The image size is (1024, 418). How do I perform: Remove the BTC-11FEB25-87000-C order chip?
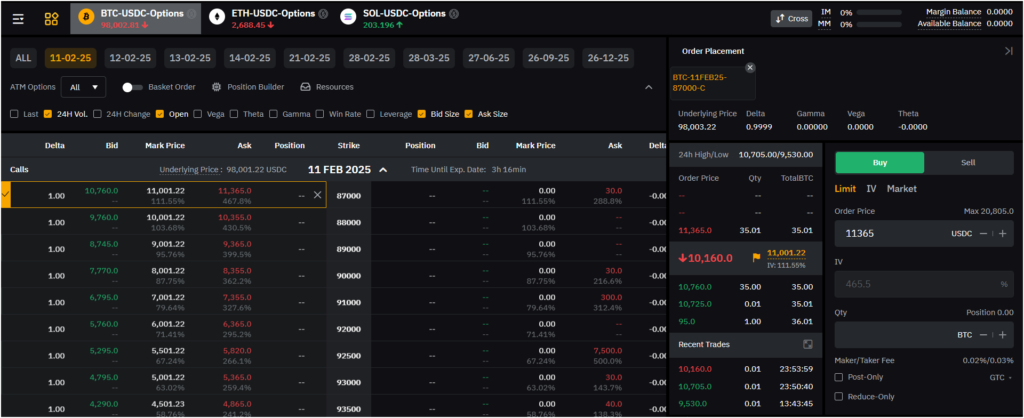[750, 67]
